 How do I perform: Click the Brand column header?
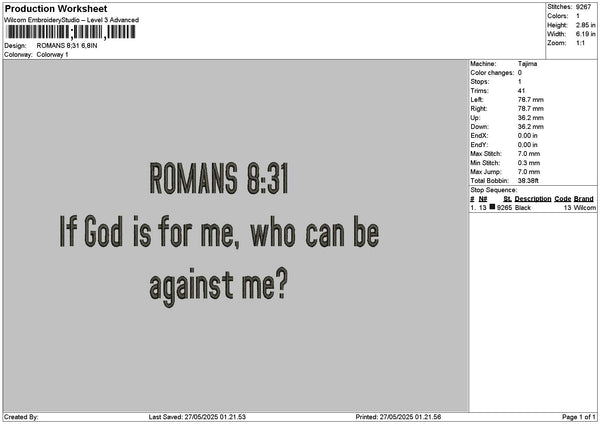pos(584,199)
